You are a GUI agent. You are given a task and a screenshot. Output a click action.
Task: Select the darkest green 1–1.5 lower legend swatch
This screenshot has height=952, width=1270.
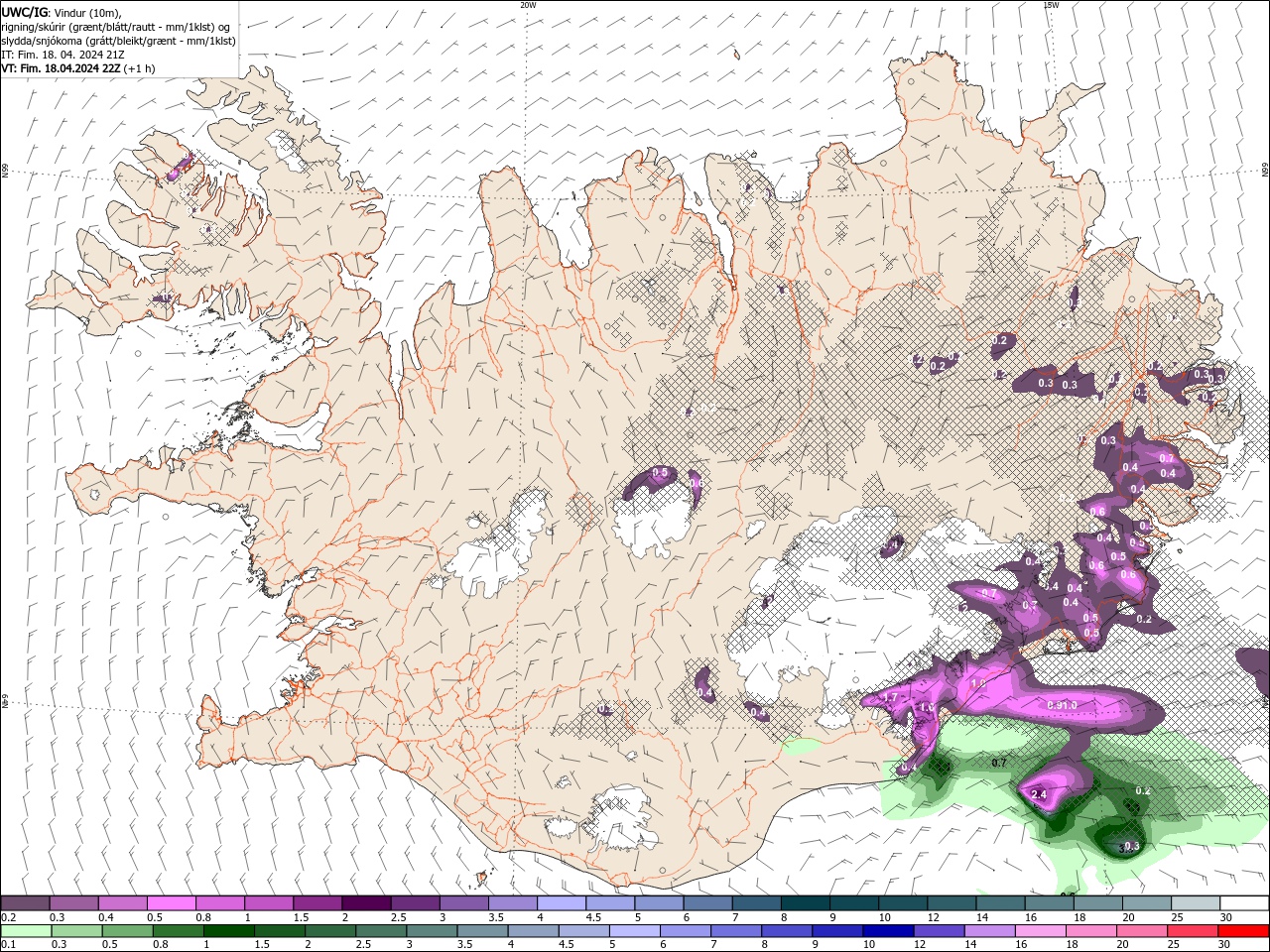pyautogui.click(x=229, y=931)
